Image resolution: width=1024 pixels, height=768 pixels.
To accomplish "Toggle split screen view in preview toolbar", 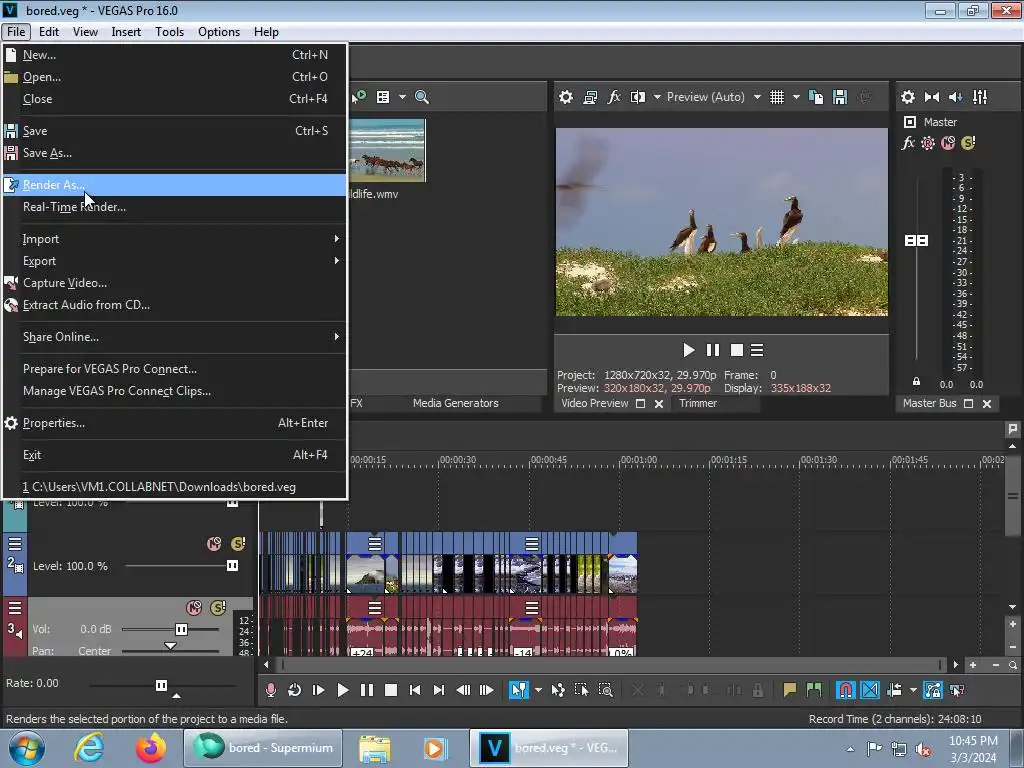I will pyautogui.click(x=637, y=97).
